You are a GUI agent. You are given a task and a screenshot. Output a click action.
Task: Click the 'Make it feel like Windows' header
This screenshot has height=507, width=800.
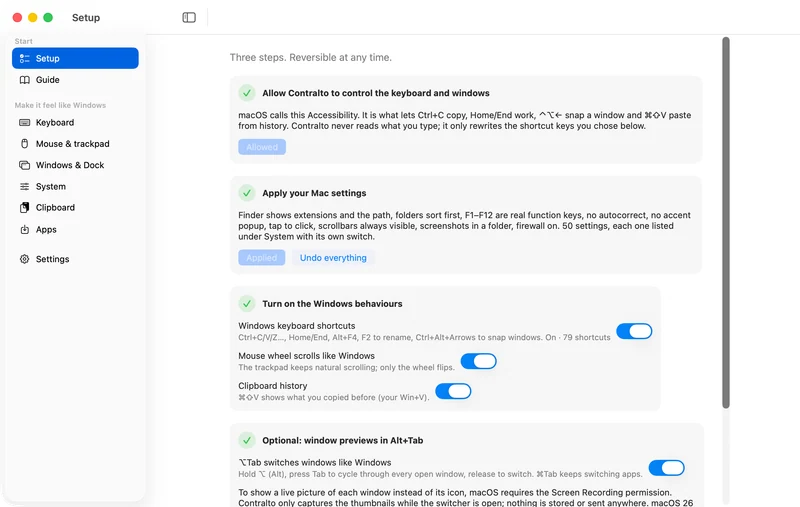click(60, 105)
